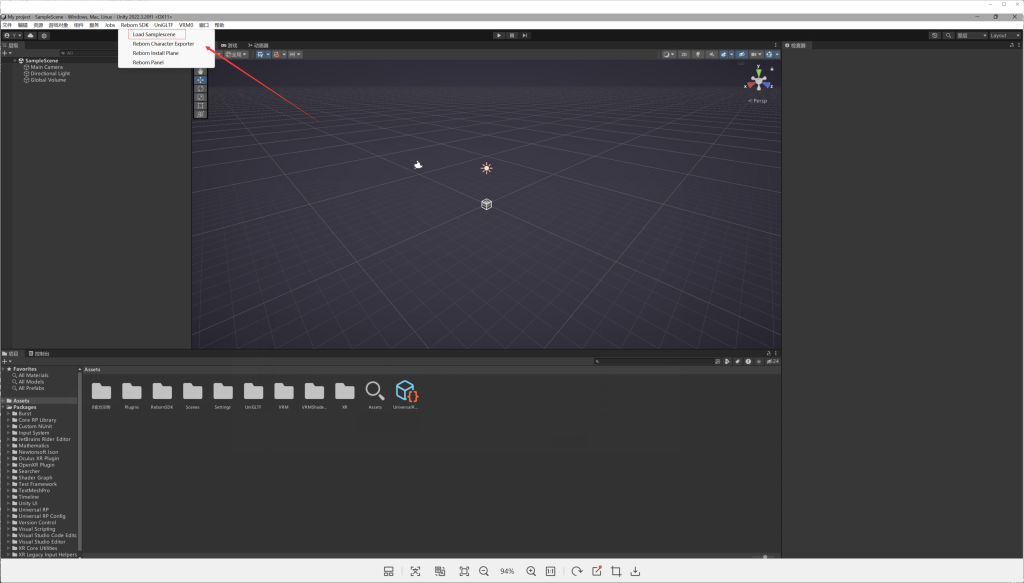Viewport: 1024px width, 583px height.
Task: Open the RebornSDK folder in Assets
Action: [162, 394]
